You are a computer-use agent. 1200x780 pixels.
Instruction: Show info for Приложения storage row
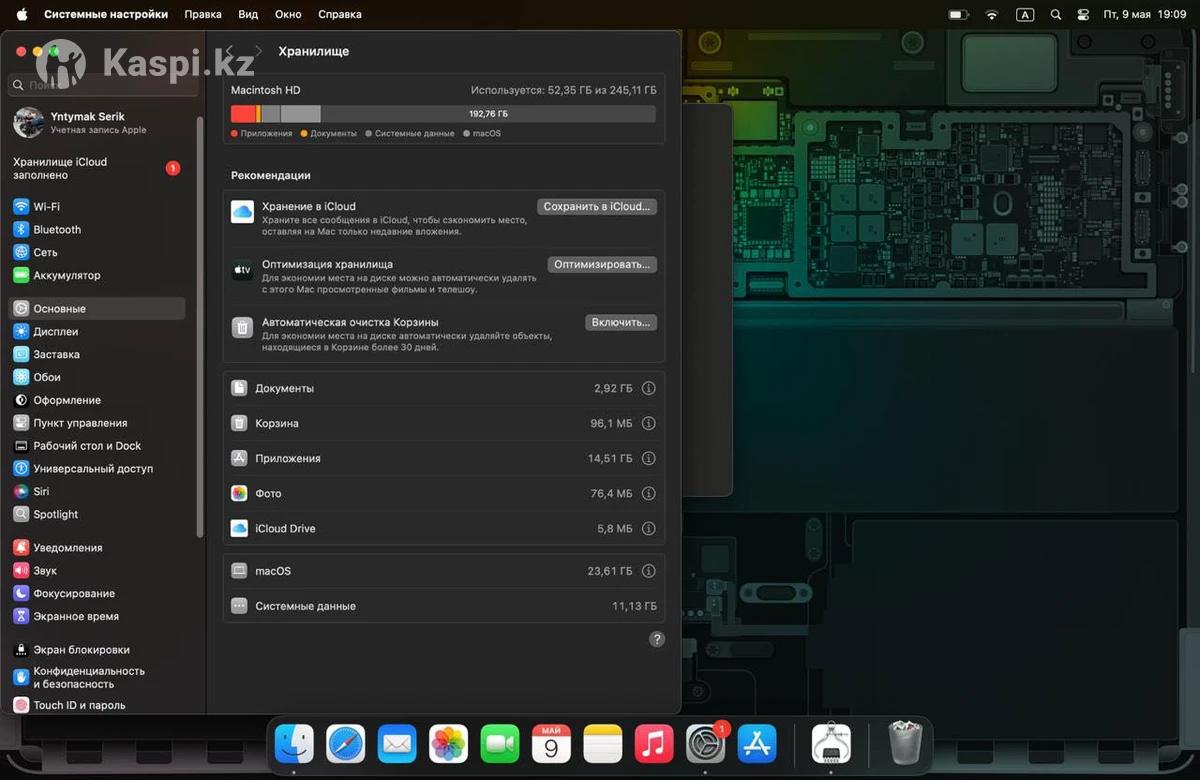tap(648, 458)
